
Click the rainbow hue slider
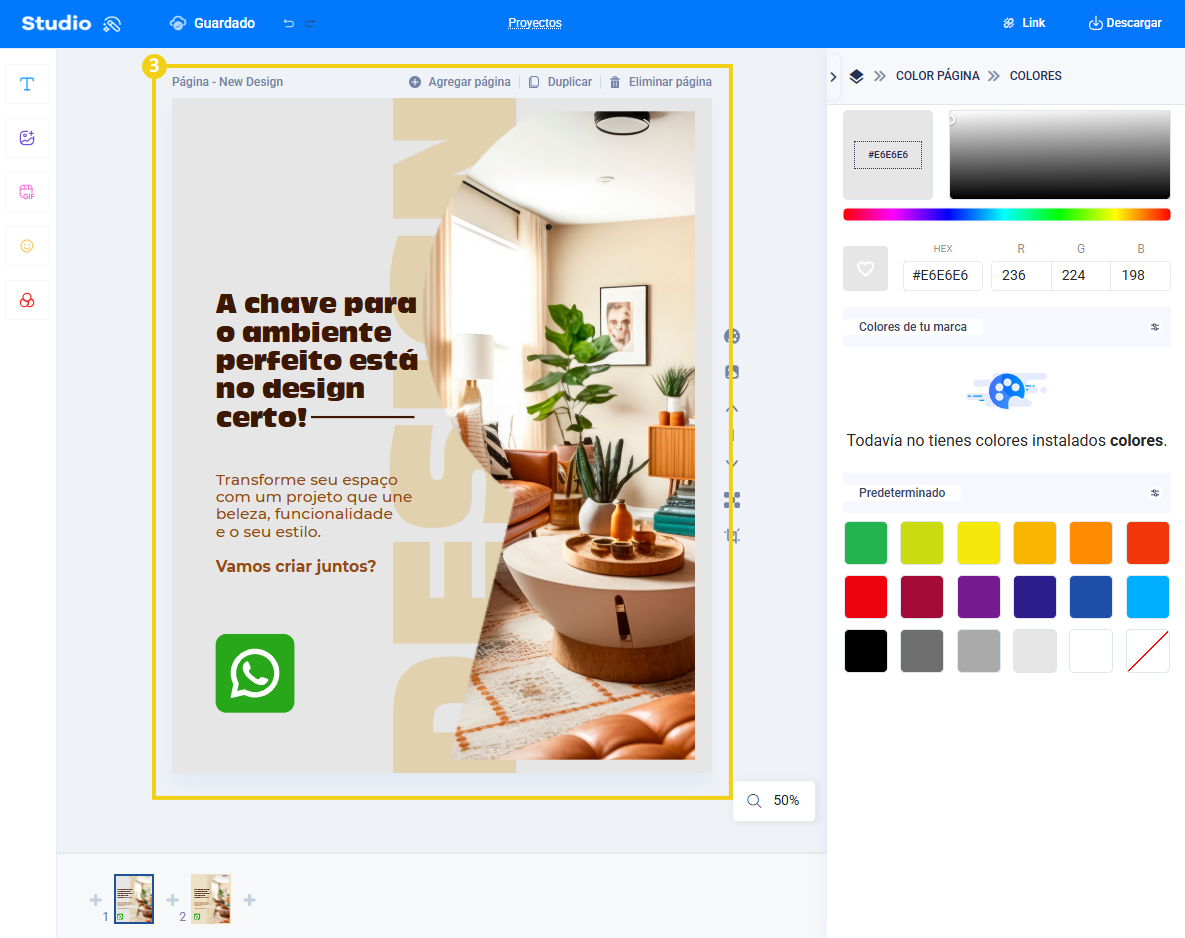(1007, 215)
